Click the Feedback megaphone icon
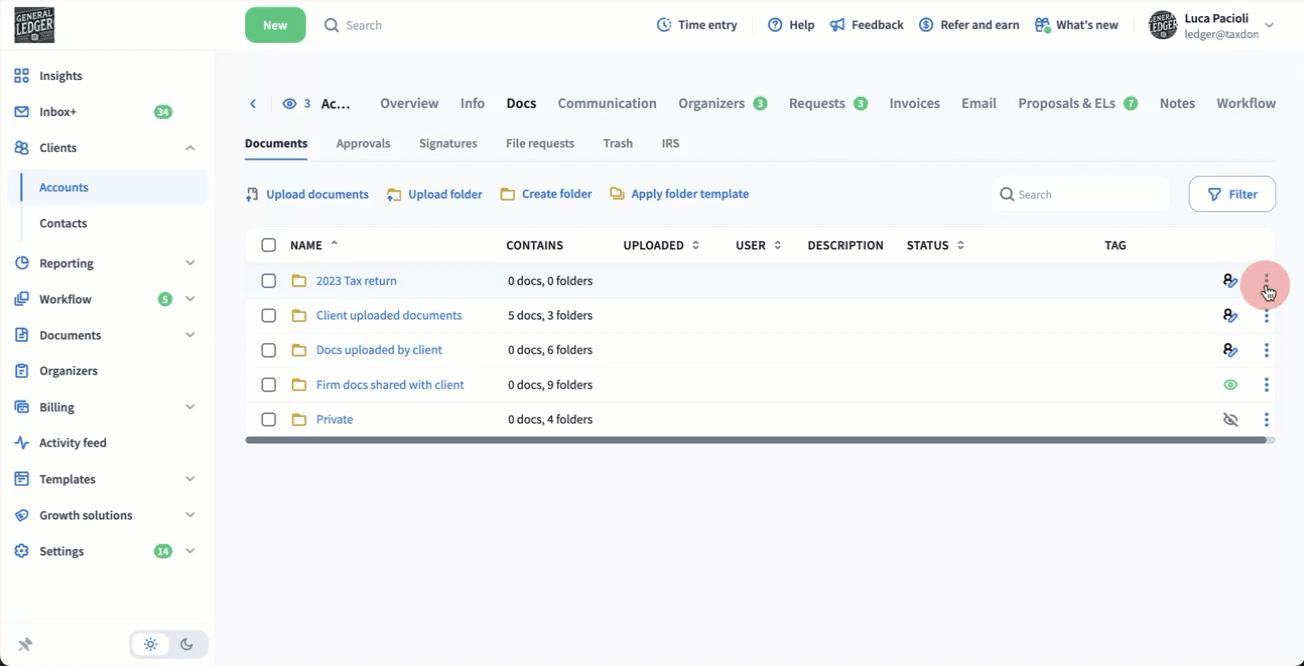 838,25
